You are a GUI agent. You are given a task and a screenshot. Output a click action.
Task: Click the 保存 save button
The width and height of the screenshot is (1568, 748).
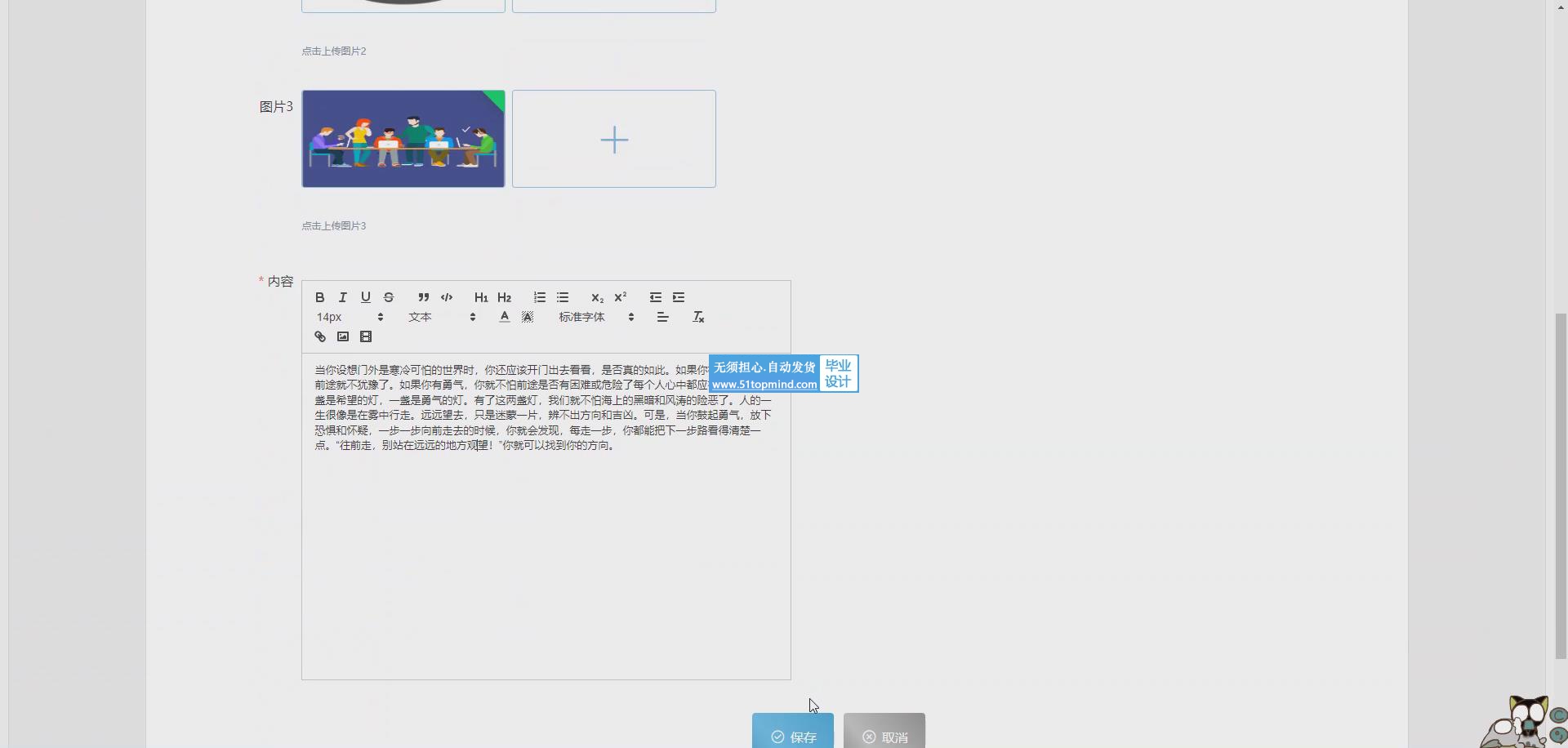(x=793, y=731)
